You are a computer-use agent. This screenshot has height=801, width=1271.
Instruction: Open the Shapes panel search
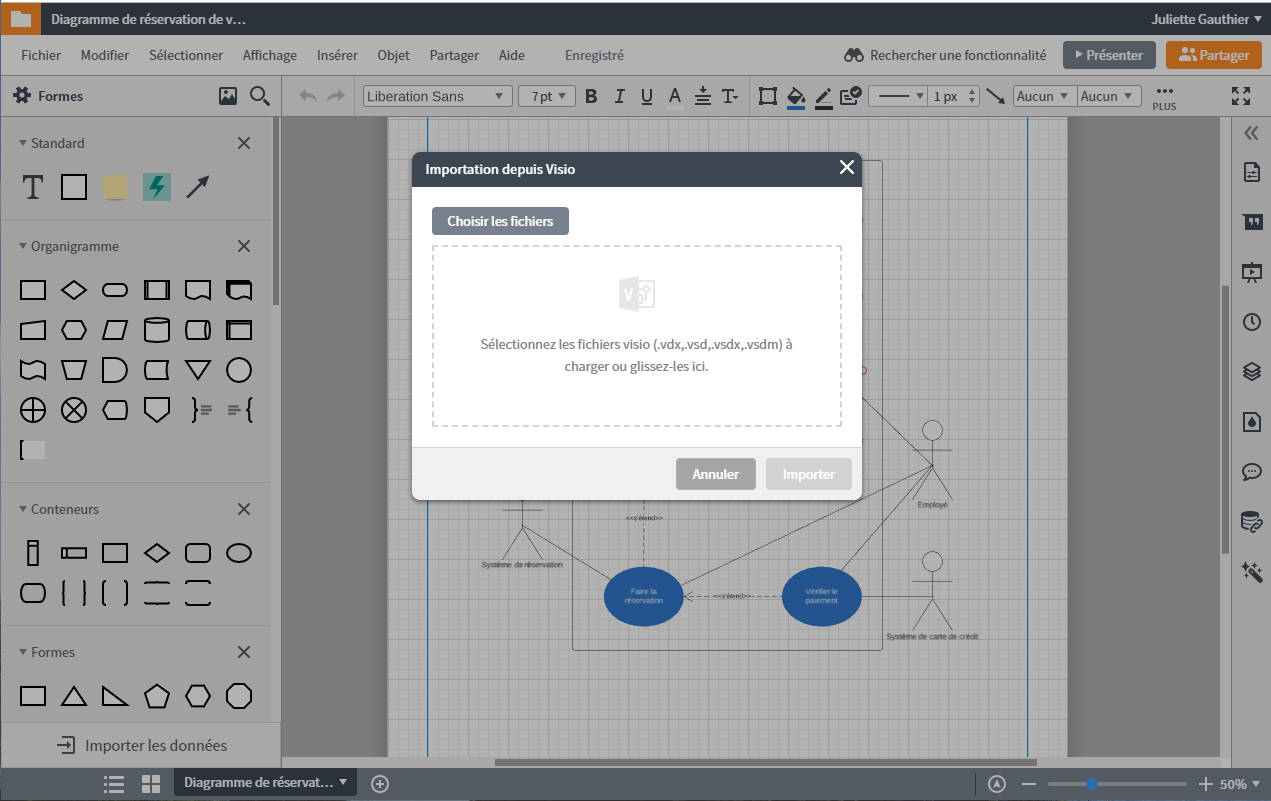pos(258,95)
